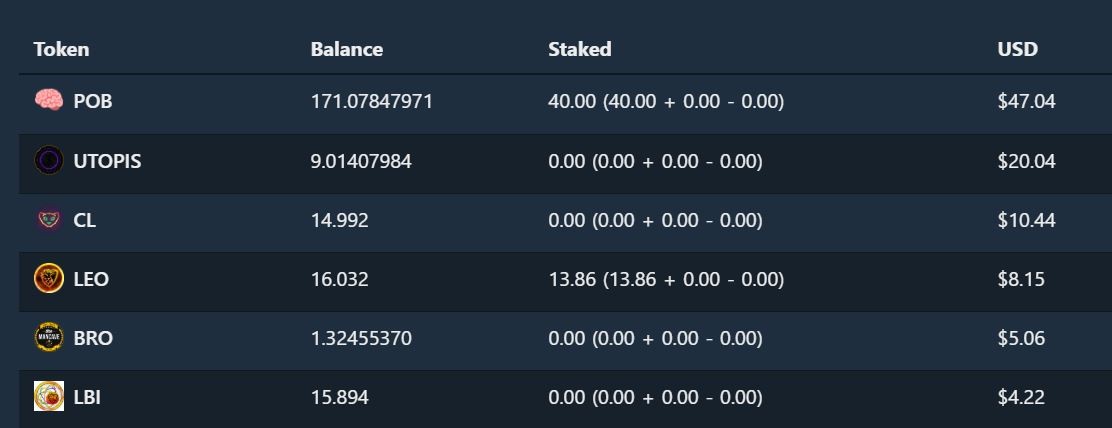Click the CL balance 14.992
Screen dimensions: 1112x428
[340, 220]
